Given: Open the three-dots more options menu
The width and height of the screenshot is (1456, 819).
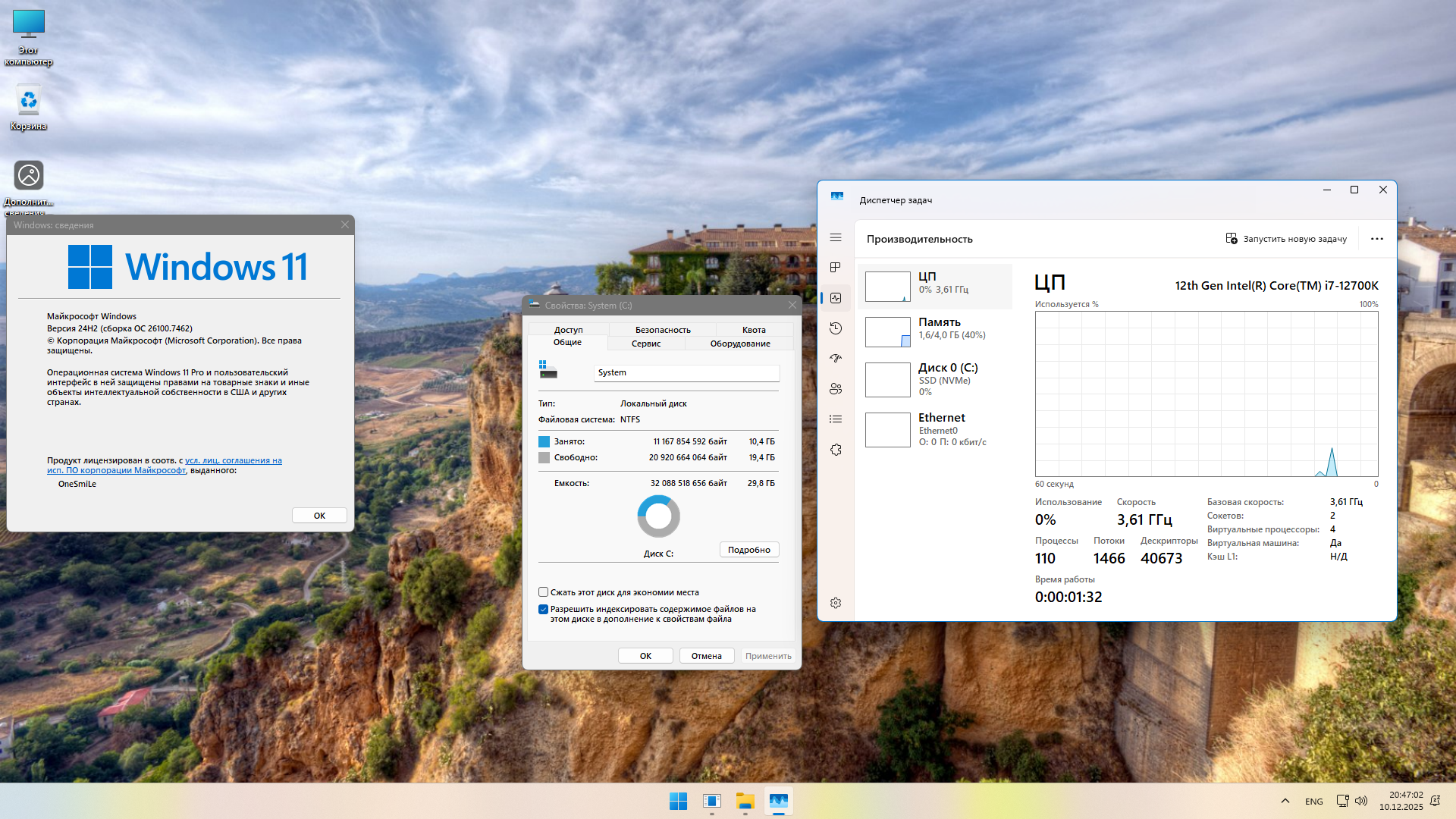Looking at the screenshot, I should coord(1376,239).
